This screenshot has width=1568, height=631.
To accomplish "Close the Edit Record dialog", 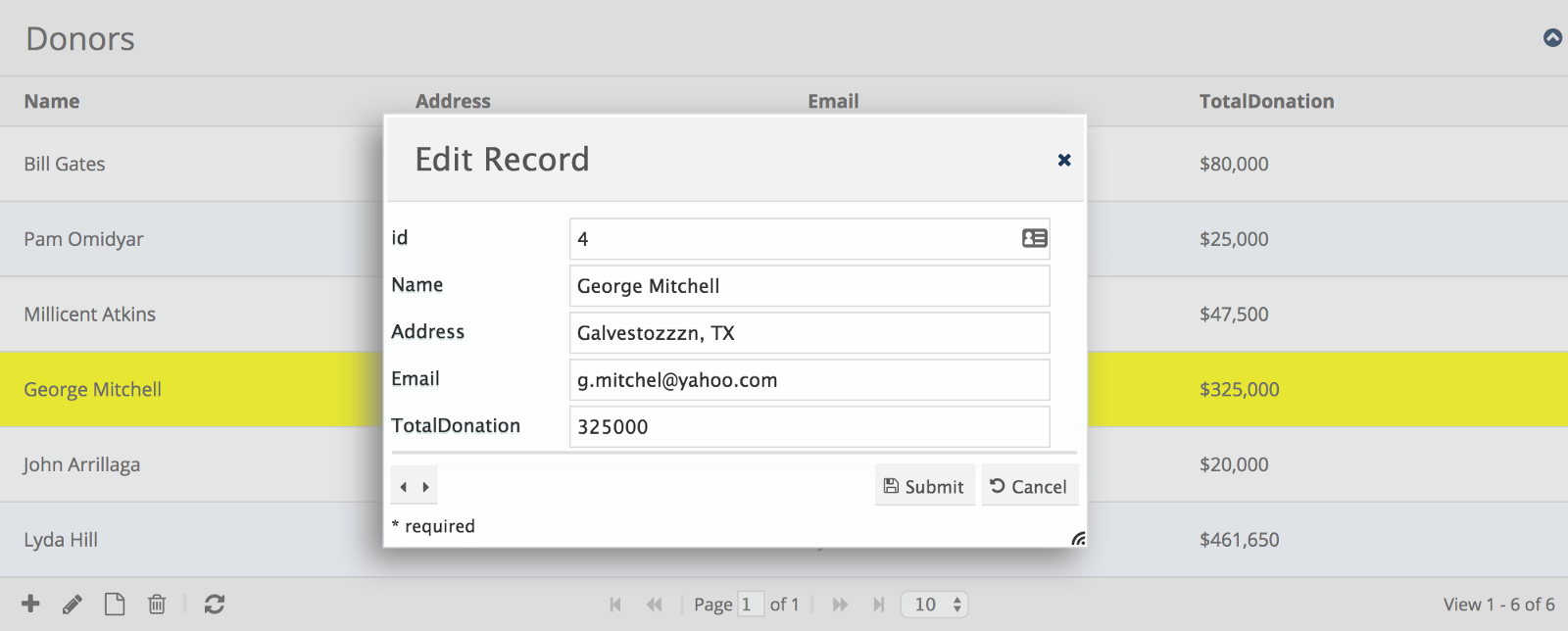I will click(x=1064, y=160).
